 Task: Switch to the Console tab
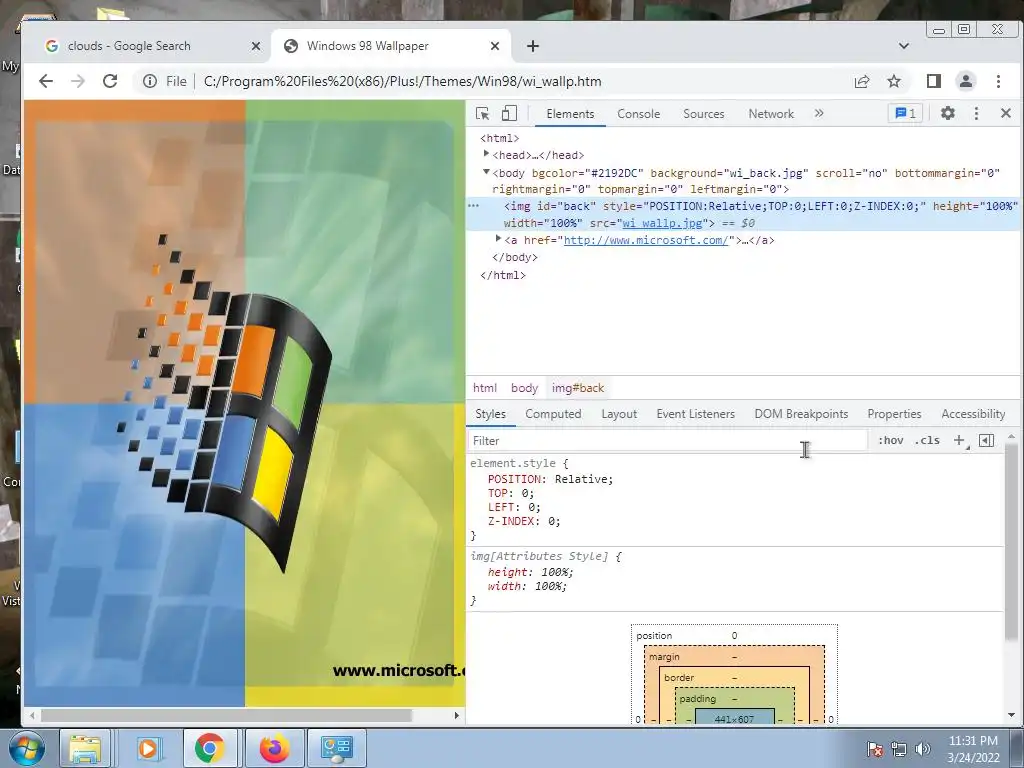coord(638,114)
